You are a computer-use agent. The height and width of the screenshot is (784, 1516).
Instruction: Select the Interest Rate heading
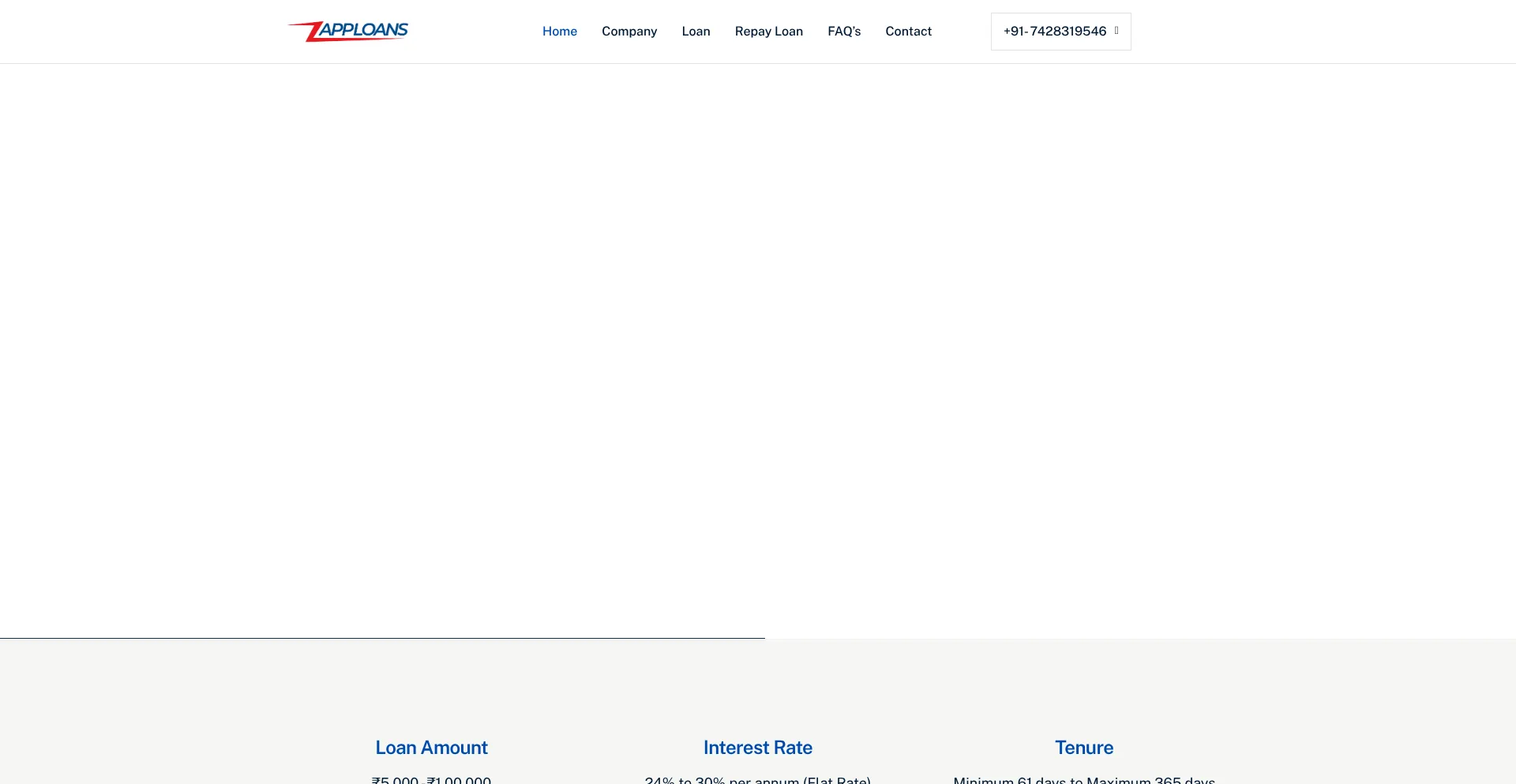pos(758,748)
